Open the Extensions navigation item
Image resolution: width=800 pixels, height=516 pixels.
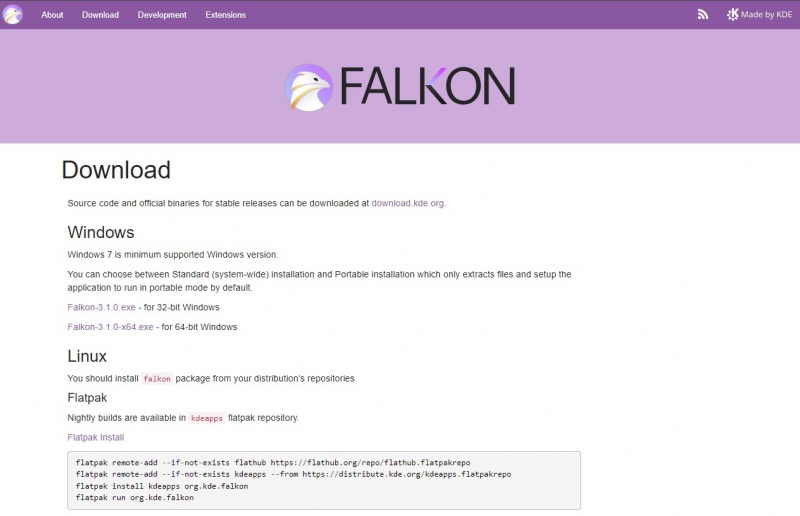[224, 15]
